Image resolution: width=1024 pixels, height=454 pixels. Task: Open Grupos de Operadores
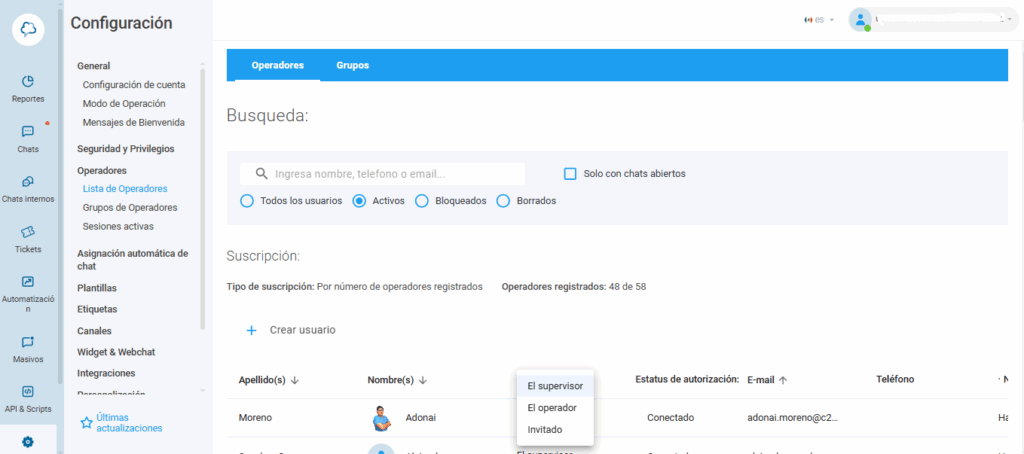coord(130,208)
